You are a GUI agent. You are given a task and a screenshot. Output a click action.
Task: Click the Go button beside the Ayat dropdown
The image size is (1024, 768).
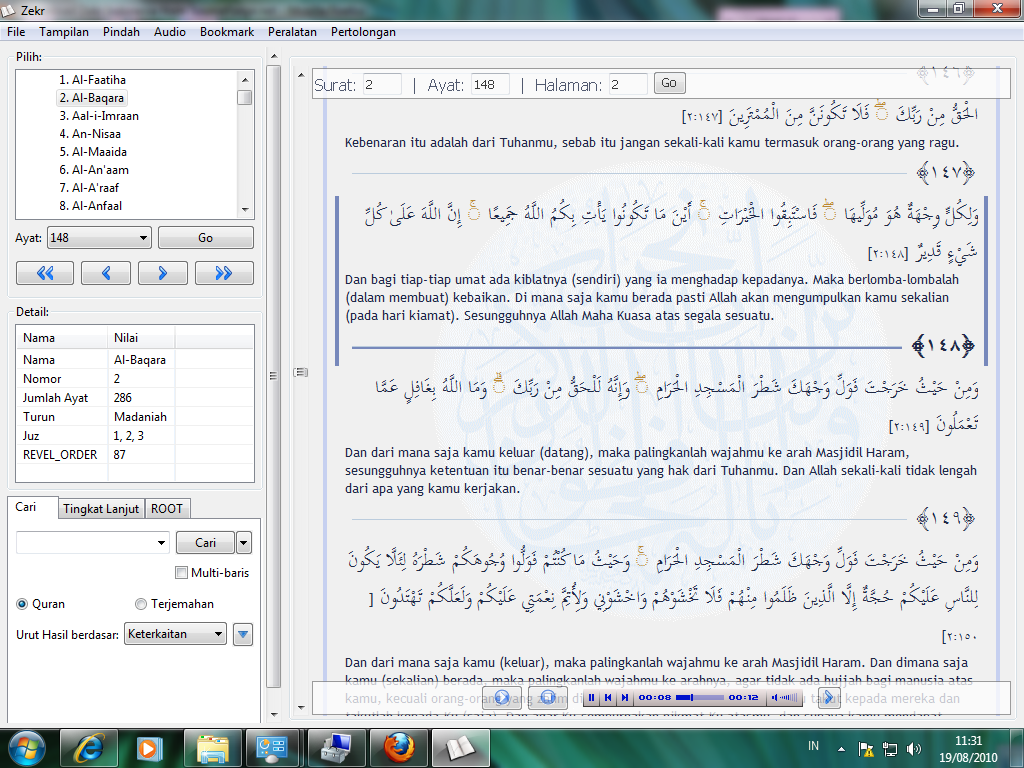(206, 238)
